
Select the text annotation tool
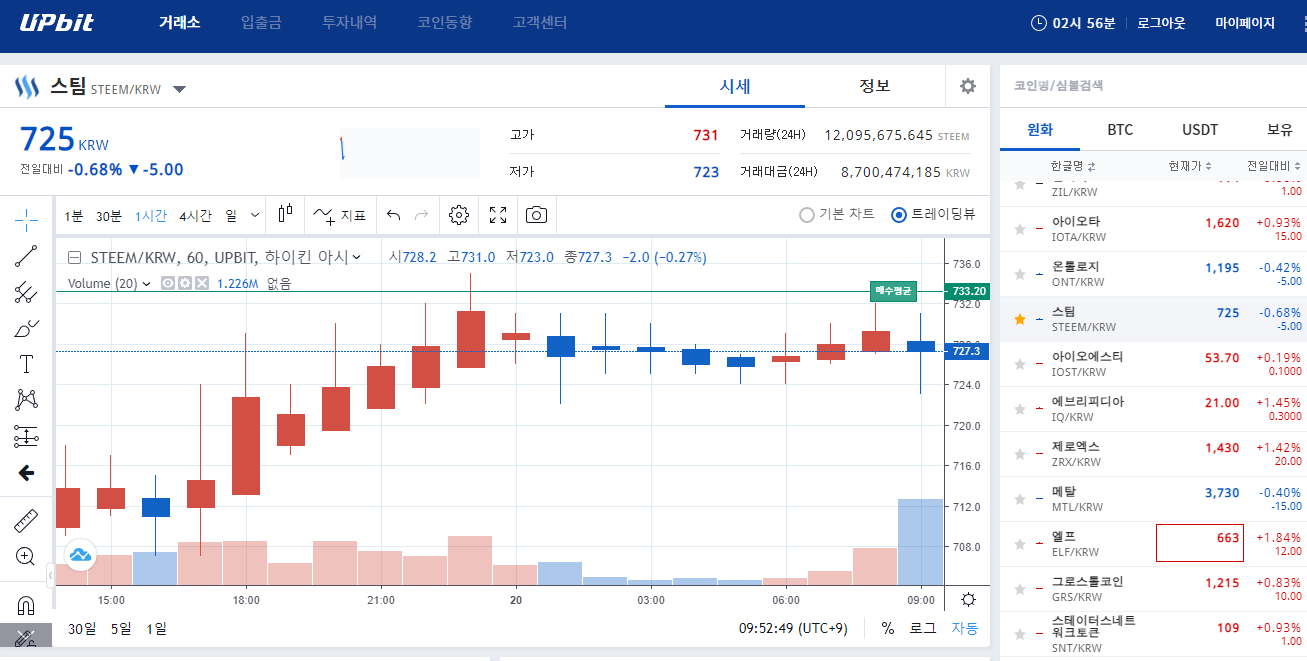[27, 364]
